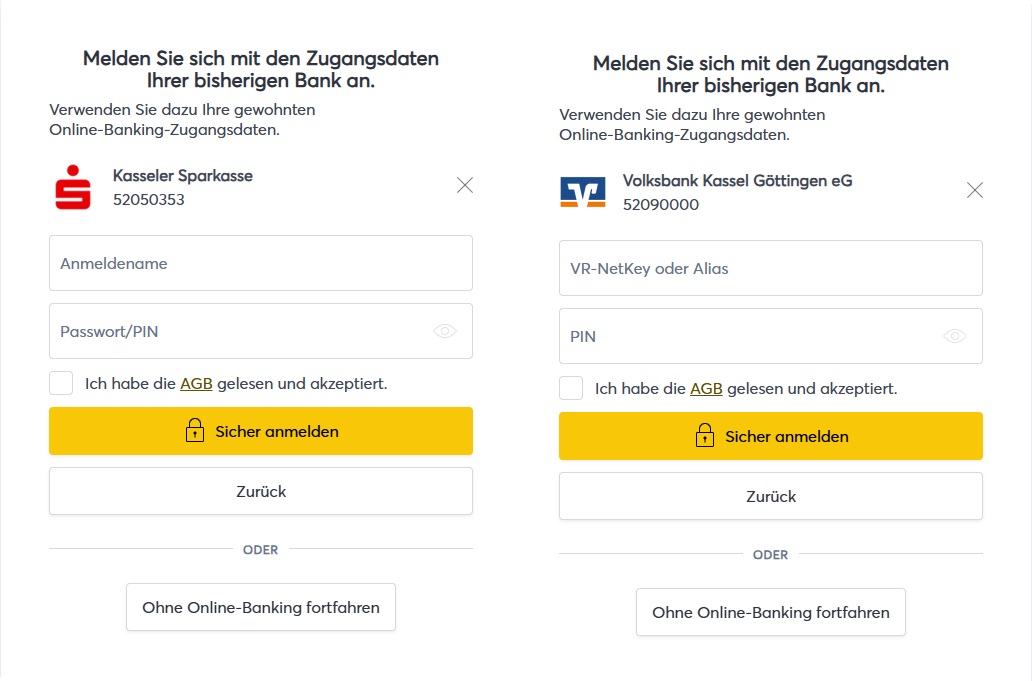
Task: Continue without online banking in Sparkasse form
Action: tap(260, 607)
